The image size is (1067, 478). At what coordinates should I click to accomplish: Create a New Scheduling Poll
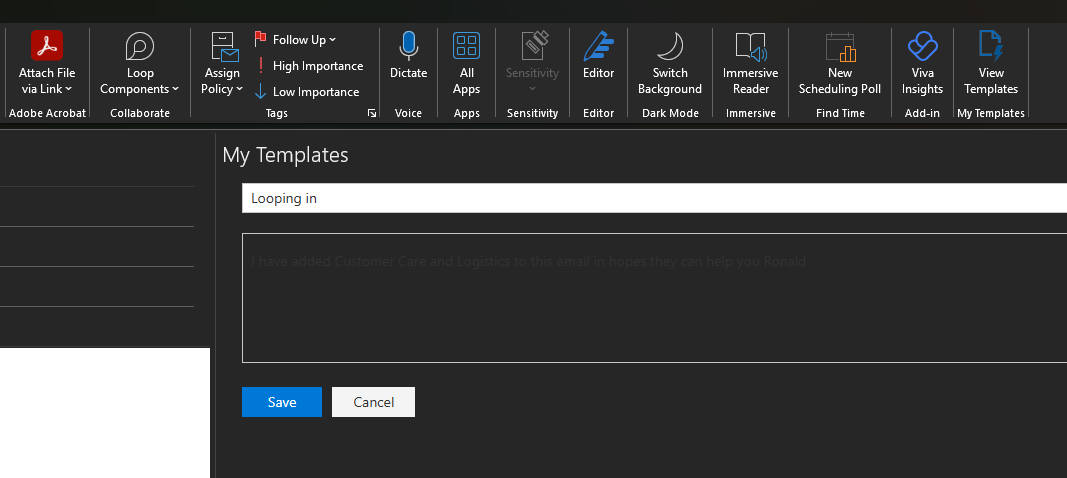coord(840,63)
